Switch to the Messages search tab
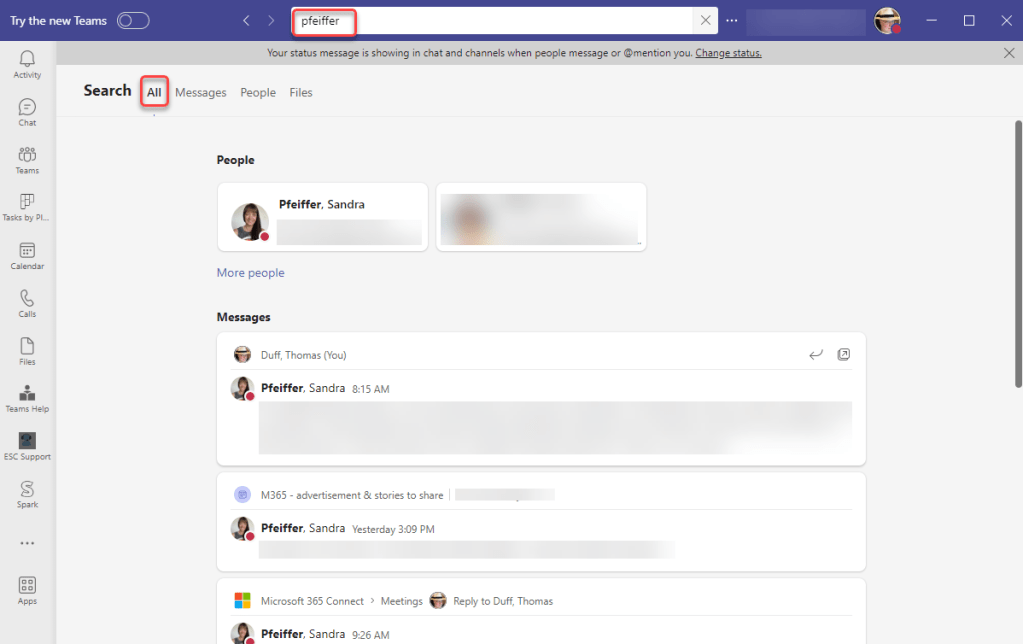This screenshot has width=1023, height=644. pyautogui.click(x=201, y=93)
